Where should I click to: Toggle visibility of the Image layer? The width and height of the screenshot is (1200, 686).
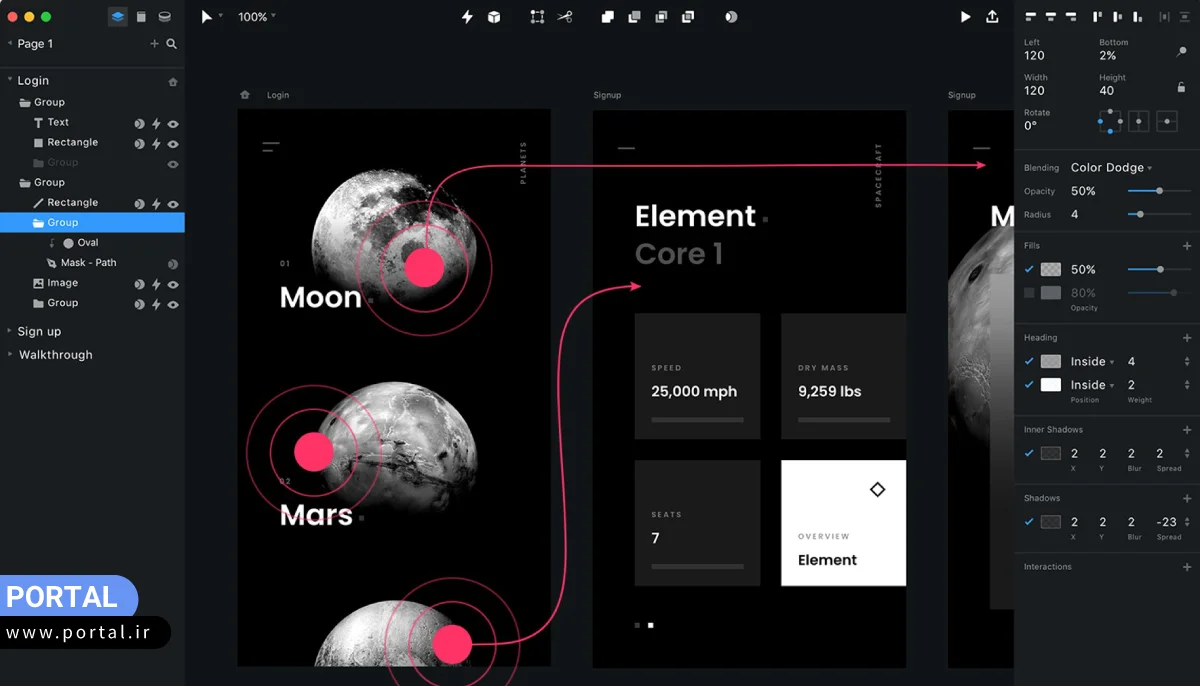tap(173, 284)
